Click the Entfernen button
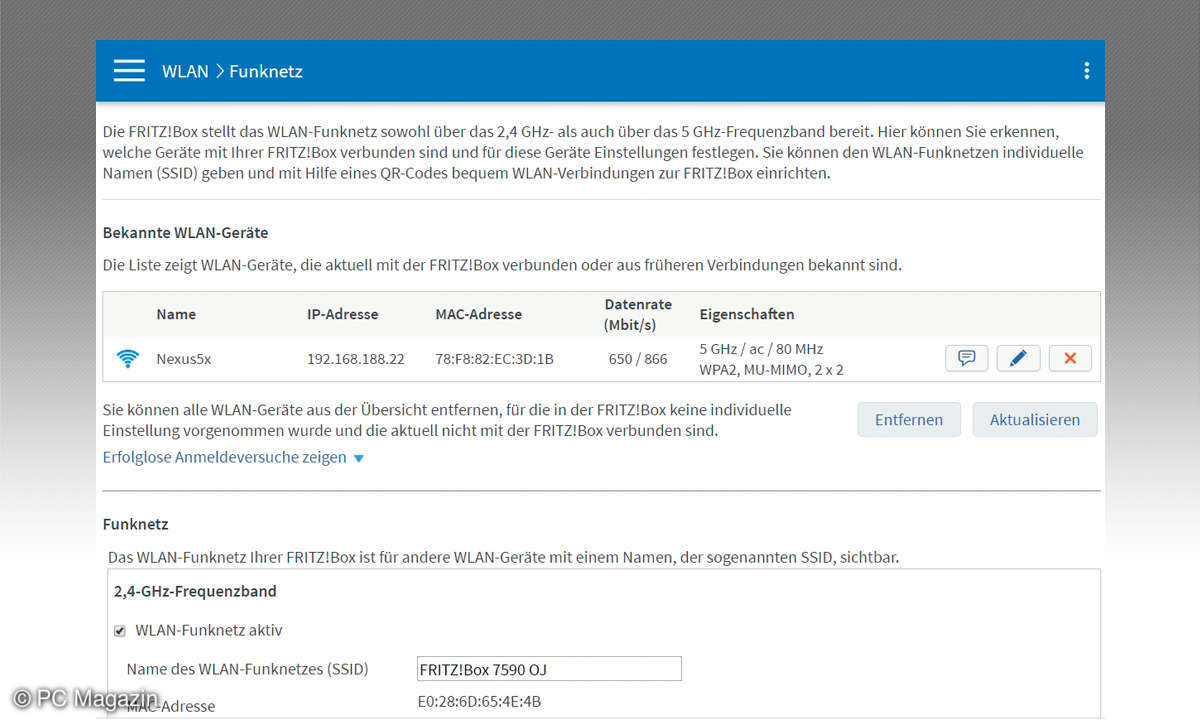1200x720 pixels. [x=909, y=420]
